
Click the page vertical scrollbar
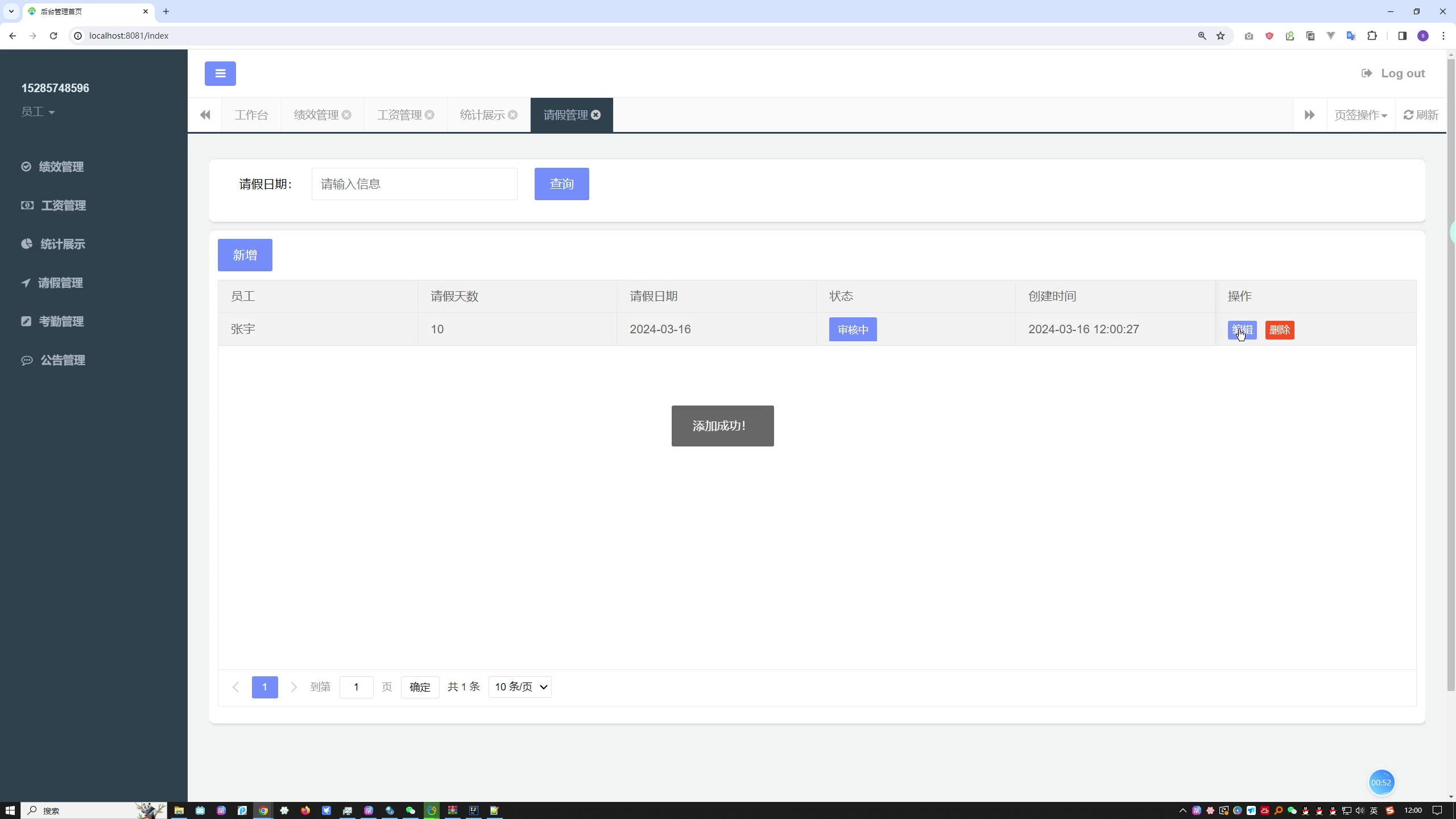click(1451, 375)
